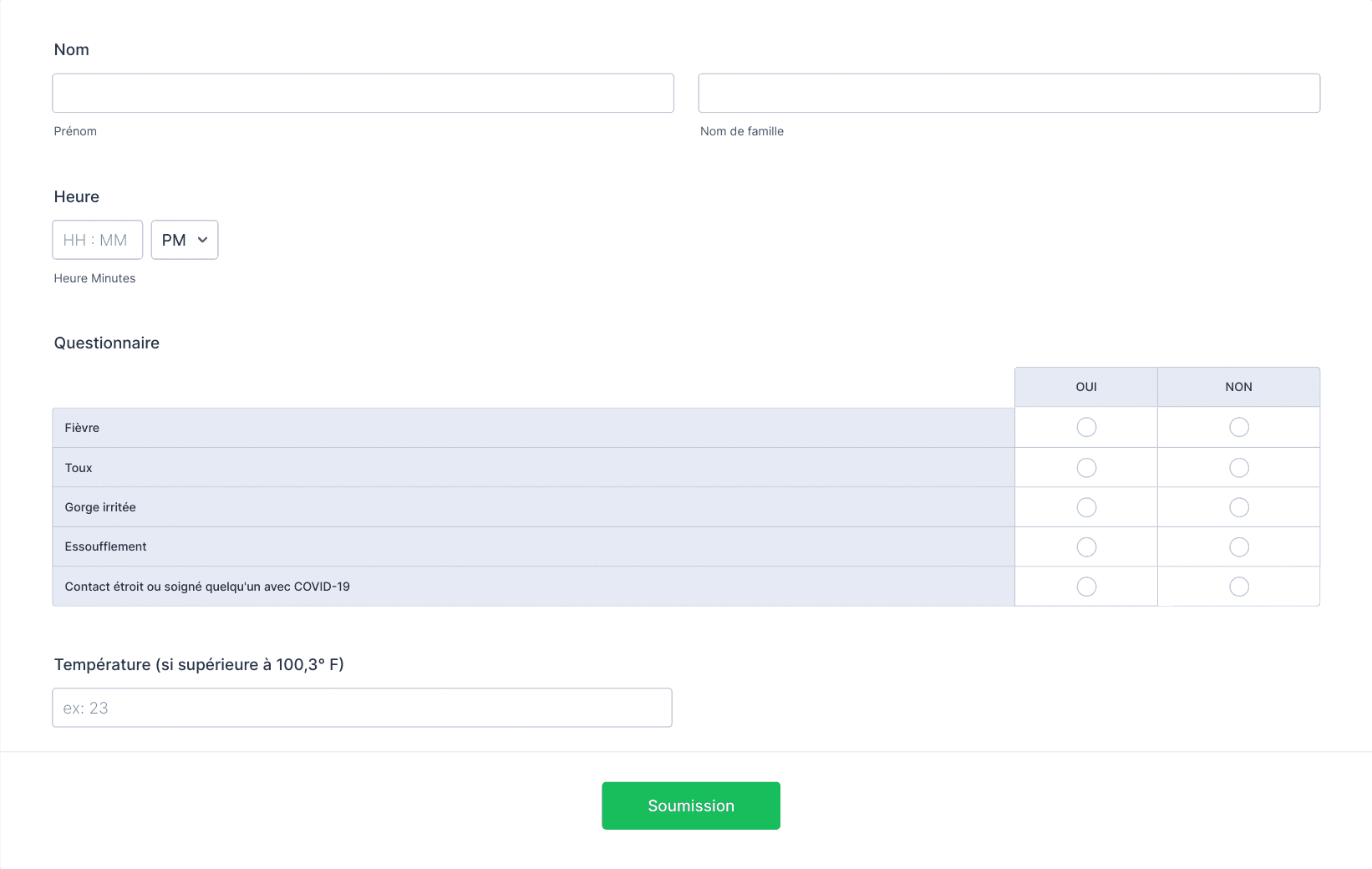Select OUI for Essoufflement
Viewport: 1372px width, 869px height.
point(1086,546)
